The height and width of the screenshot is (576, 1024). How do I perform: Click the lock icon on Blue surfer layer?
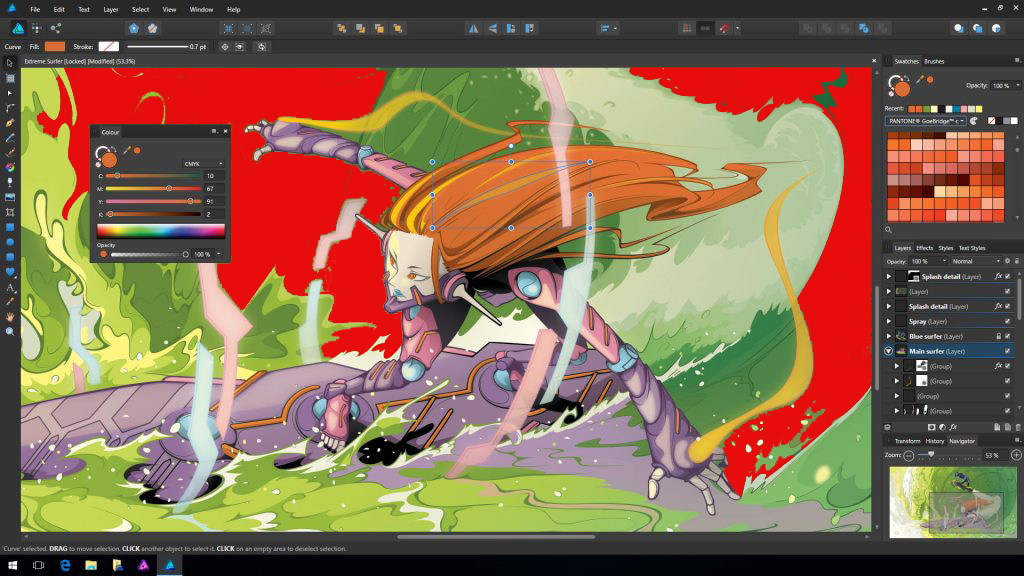[x=999, y=336]
